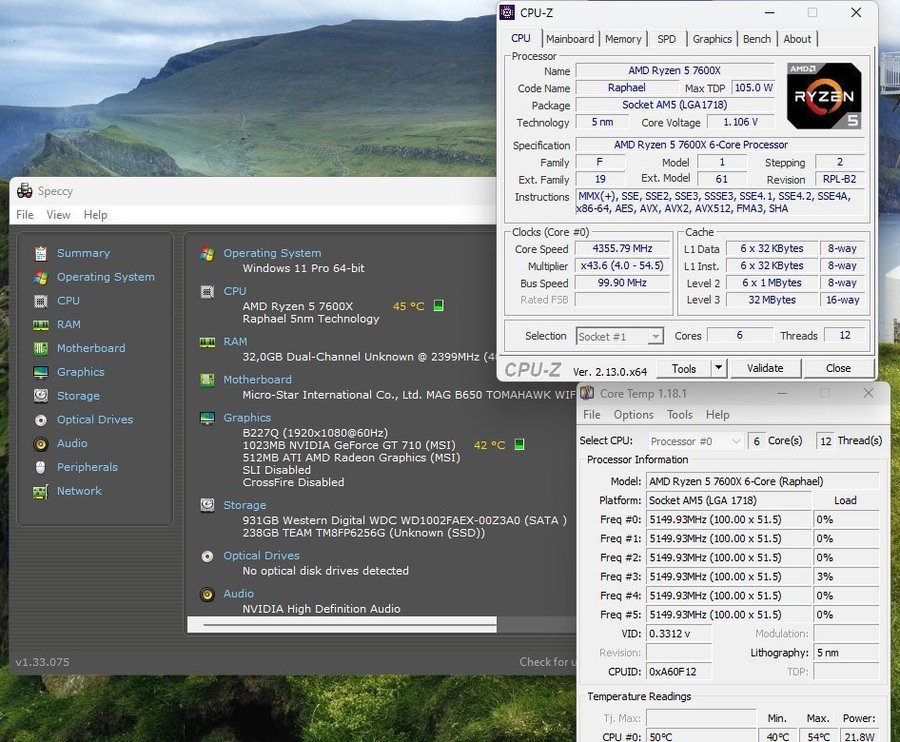Open the Help menu in Speccy
This screenshot has width=900, height=742.
click(95, 215)
